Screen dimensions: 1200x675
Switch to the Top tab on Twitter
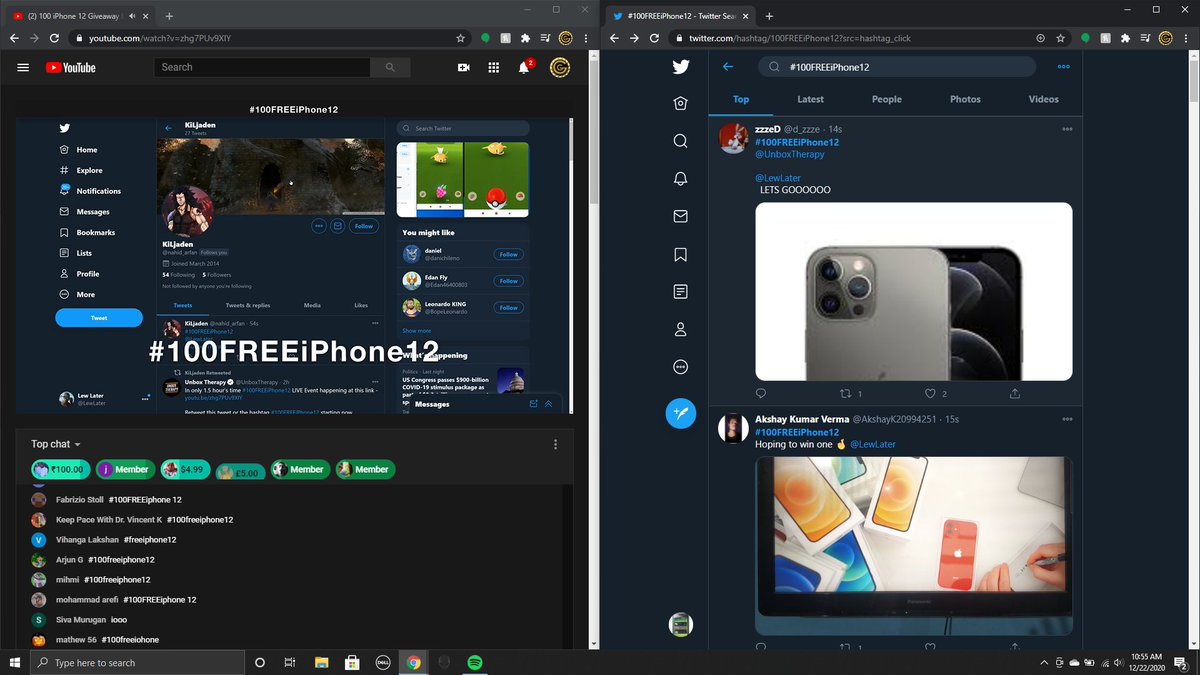(x=741, y=99)
